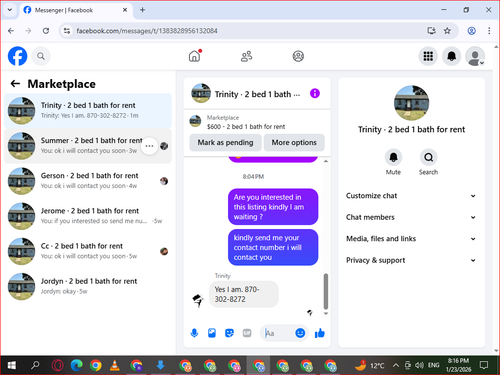
Task: Open the taskbar clock showing 8:16 PM
Action: click(x=458, y=365)
